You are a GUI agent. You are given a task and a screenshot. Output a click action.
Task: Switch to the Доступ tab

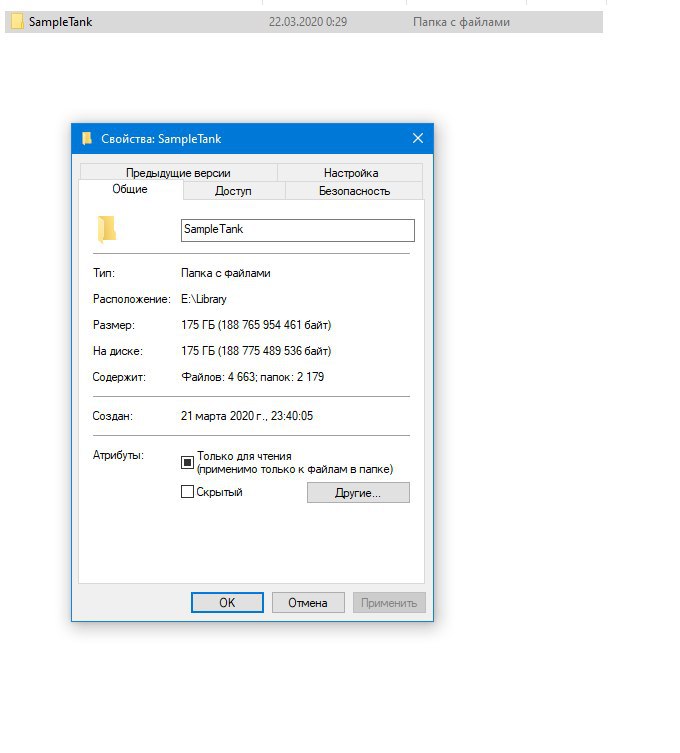click(233, 191)
